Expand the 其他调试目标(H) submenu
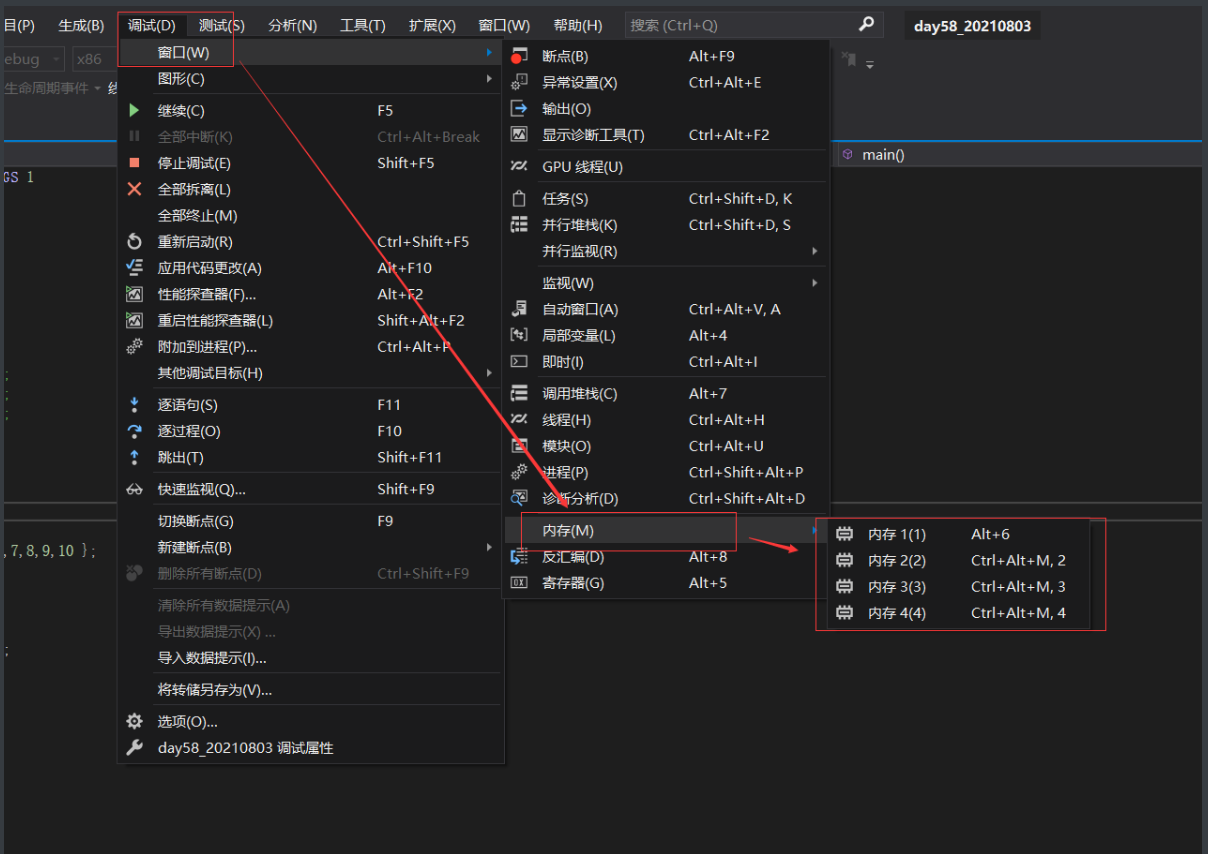The image size is (1208, 854). coord(311,373)
